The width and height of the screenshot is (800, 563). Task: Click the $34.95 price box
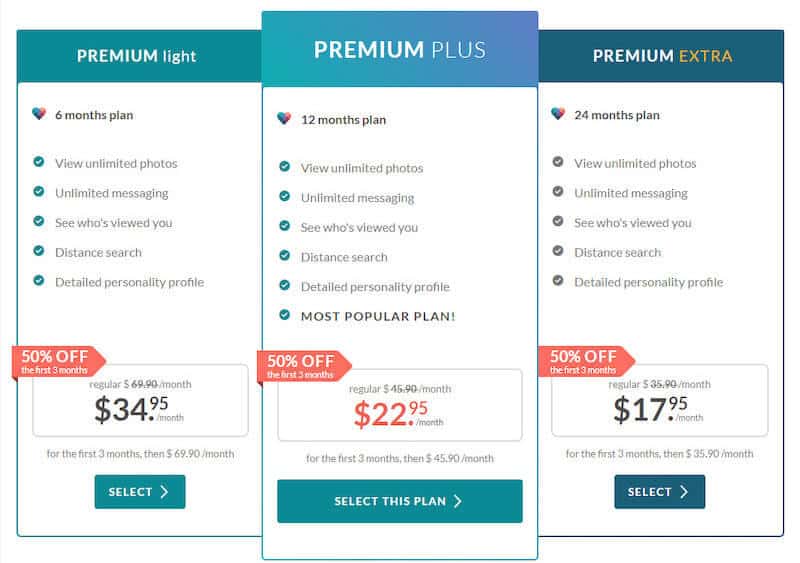tap(140, 400)
